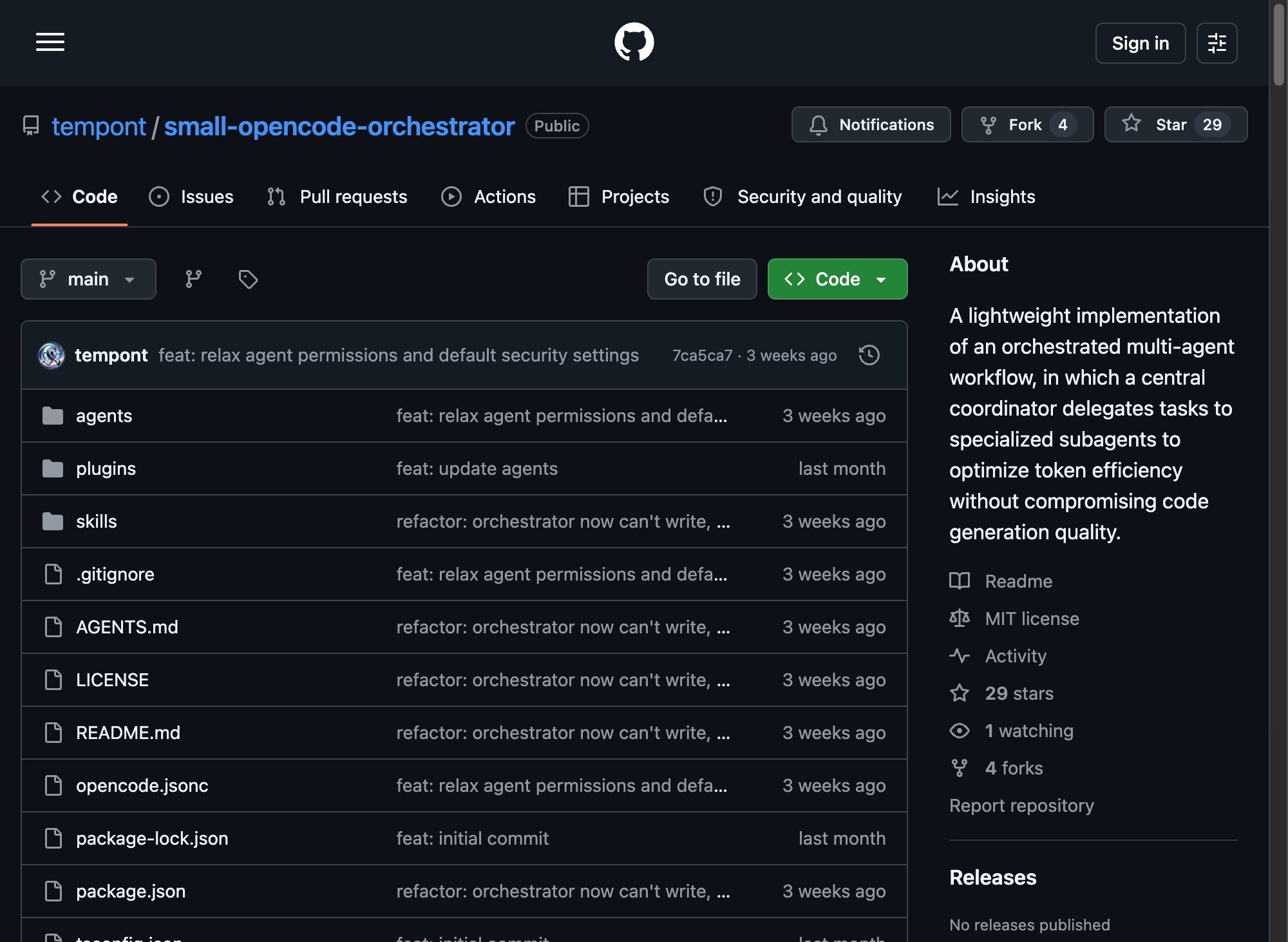The width and height of the screenshot is (1288, 942).
Task: Open the Issues tab
Action: 191,197
